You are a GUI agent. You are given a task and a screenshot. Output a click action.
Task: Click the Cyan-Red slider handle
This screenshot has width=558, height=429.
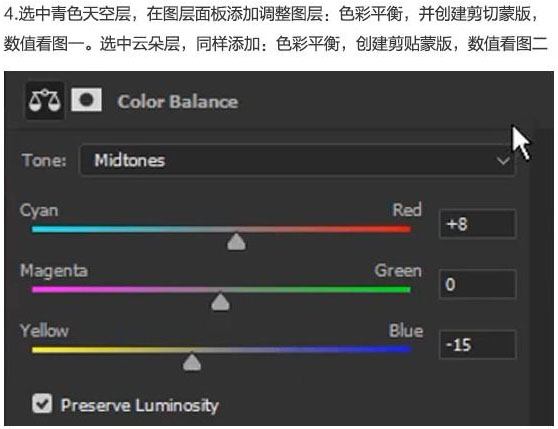(236, 242)
